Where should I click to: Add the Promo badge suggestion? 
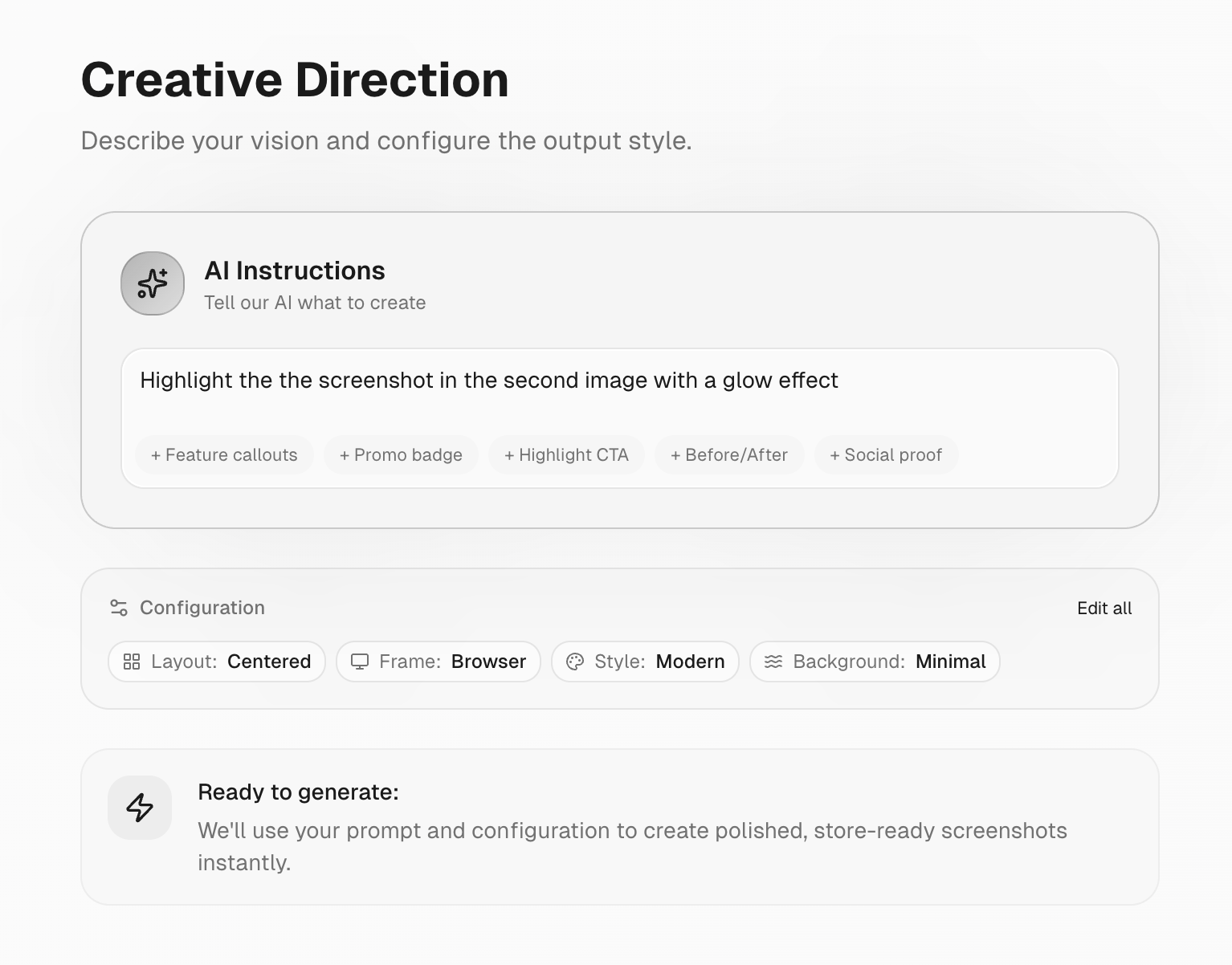(x=401, y=454)
